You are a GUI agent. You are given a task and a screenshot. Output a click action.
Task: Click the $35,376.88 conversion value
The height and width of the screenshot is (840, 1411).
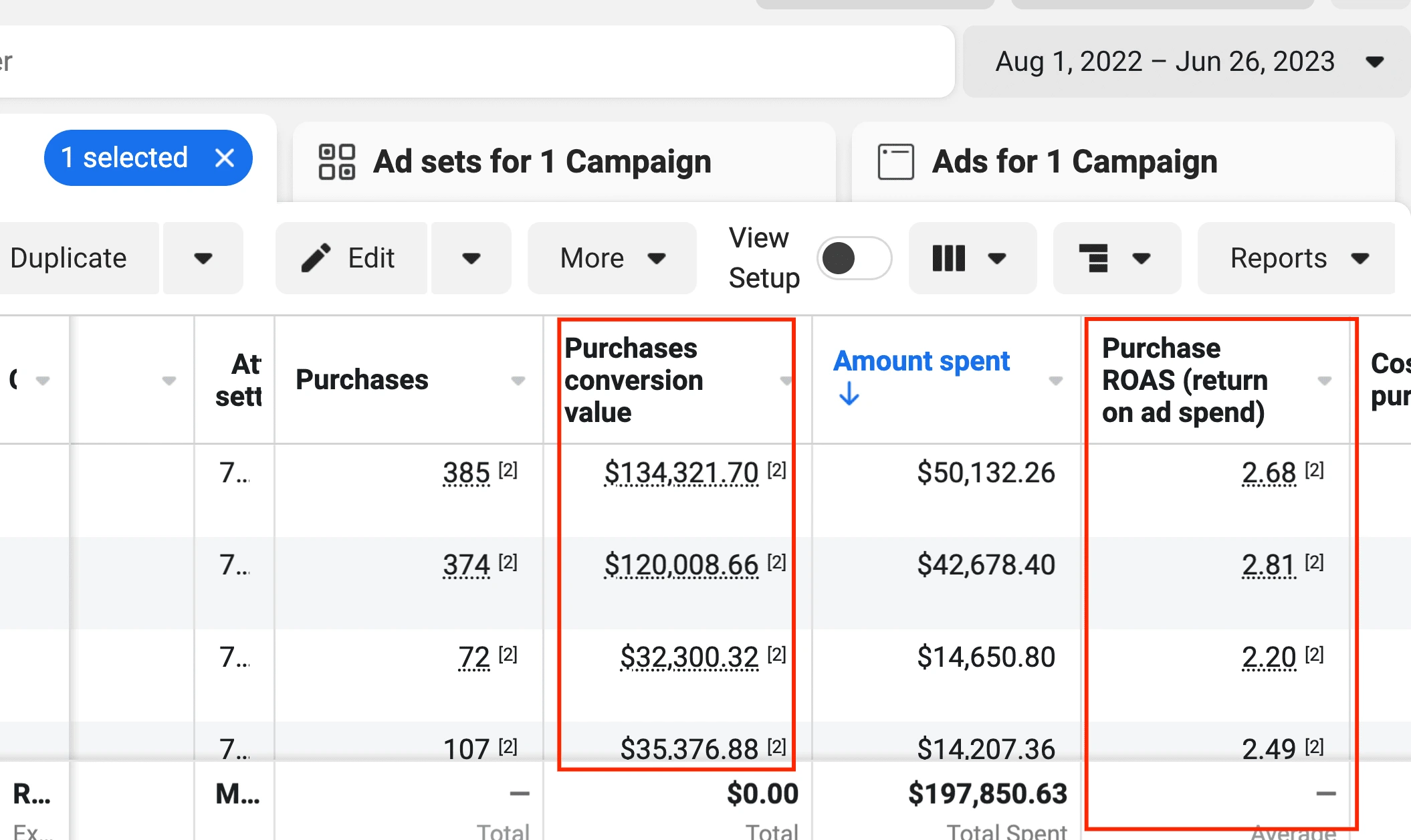point(689,748)
